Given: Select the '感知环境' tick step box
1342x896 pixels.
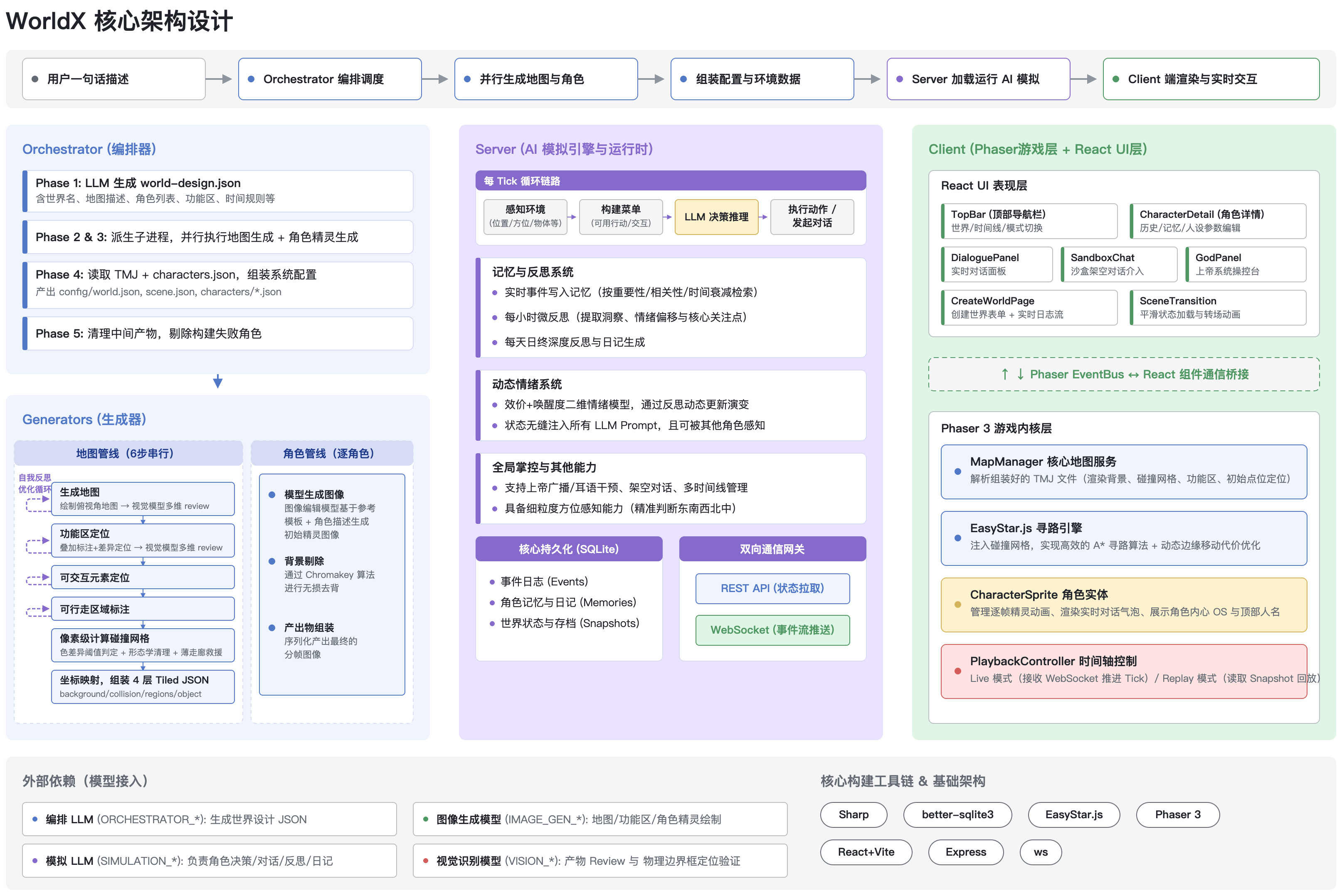Looking at the screenshot, I should point(525,217).
